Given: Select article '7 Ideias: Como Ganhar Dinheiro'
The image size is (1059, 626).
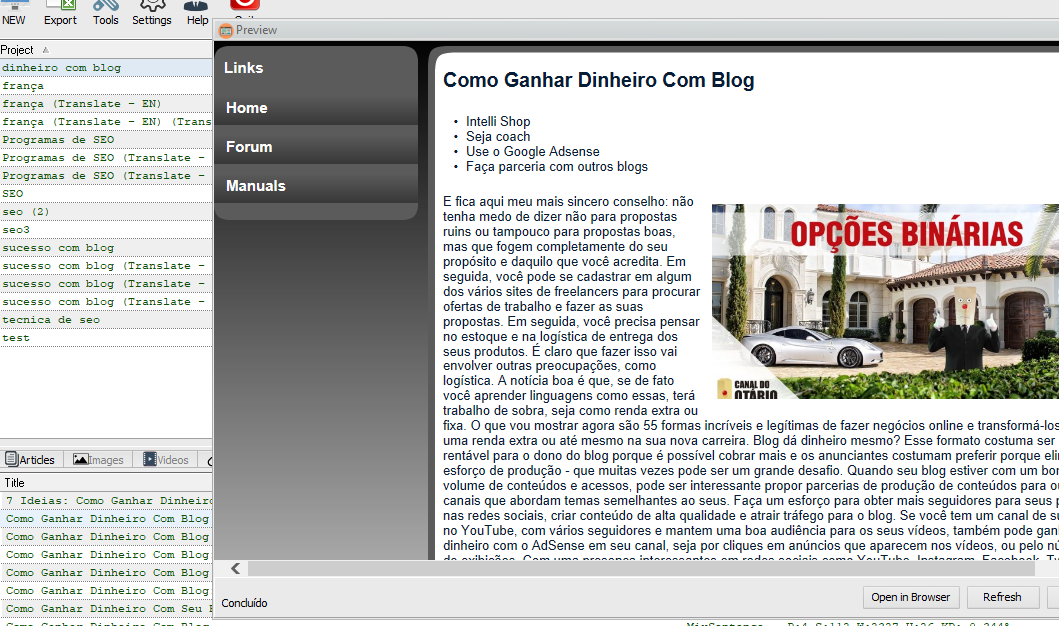Looking at the screenshot, I should [x=106, y=500].
